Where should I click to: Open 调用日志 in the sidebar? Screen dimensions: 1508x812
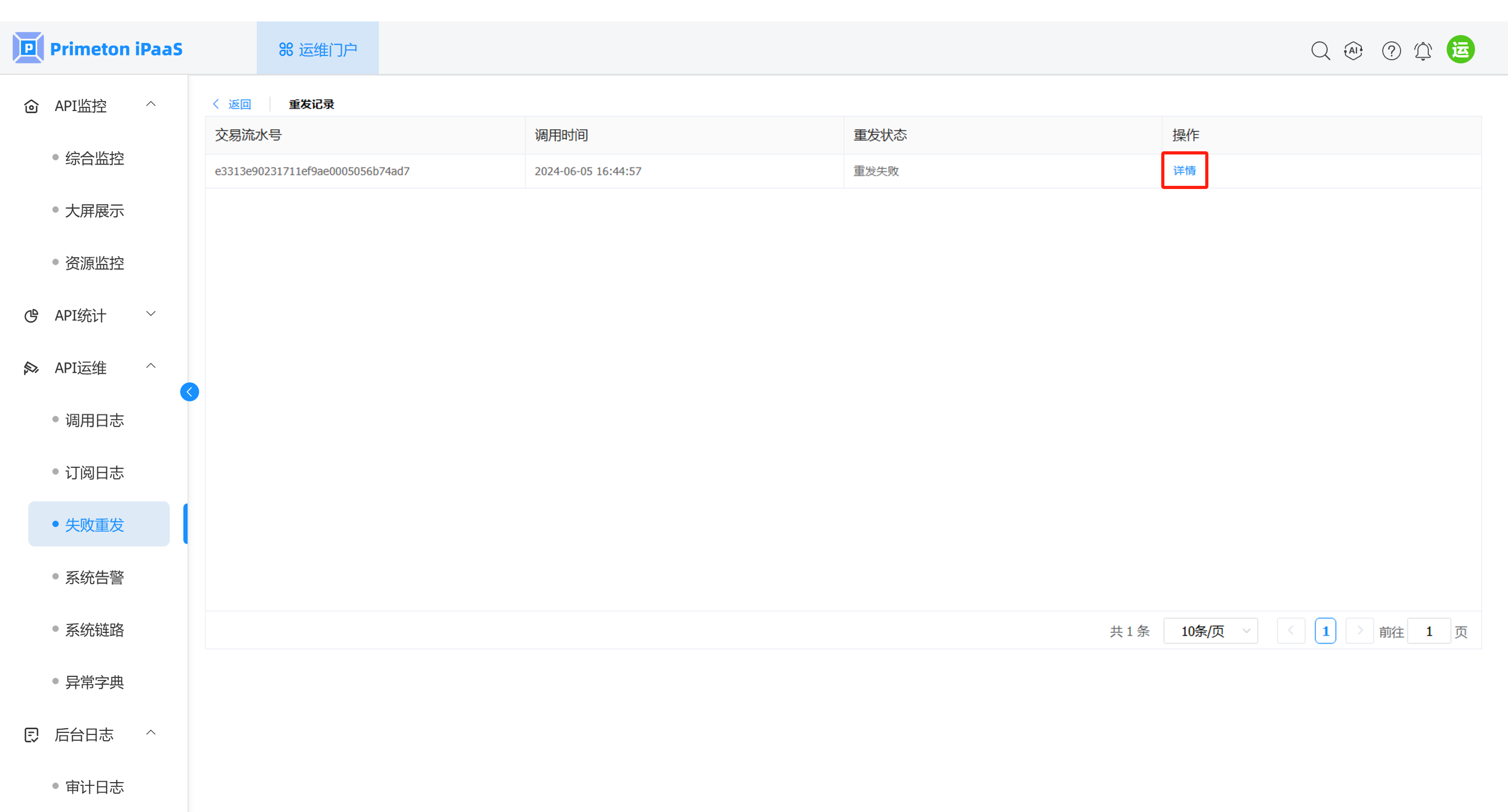pos(94,420)
